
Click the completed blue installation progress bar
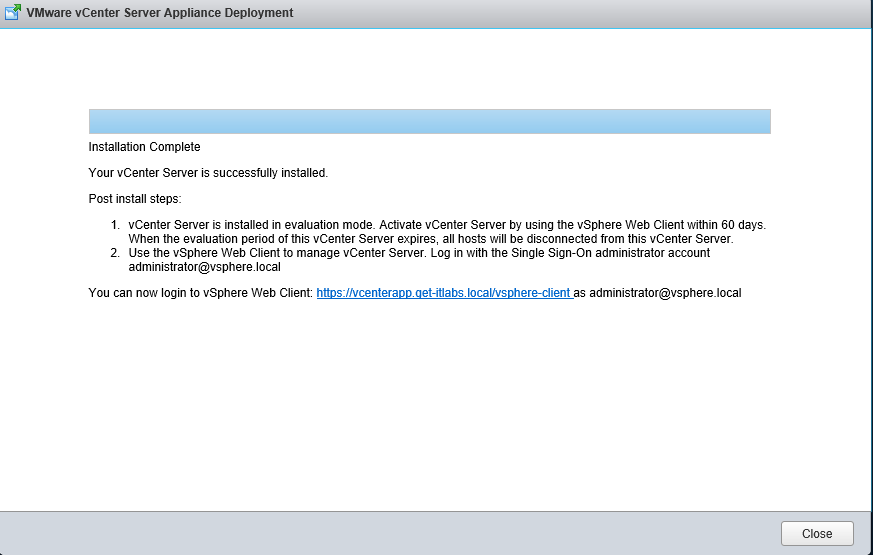coord(429,121)
